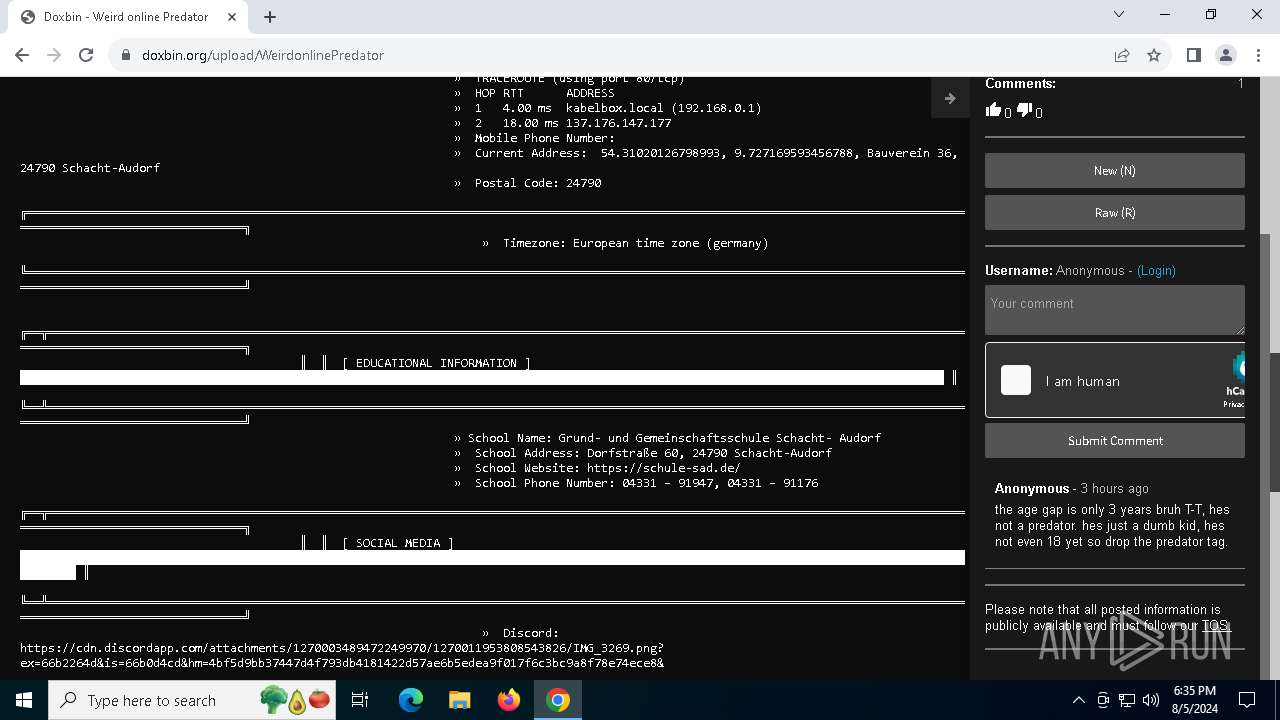
Task: Click the Timezone line
Action: 635,243
